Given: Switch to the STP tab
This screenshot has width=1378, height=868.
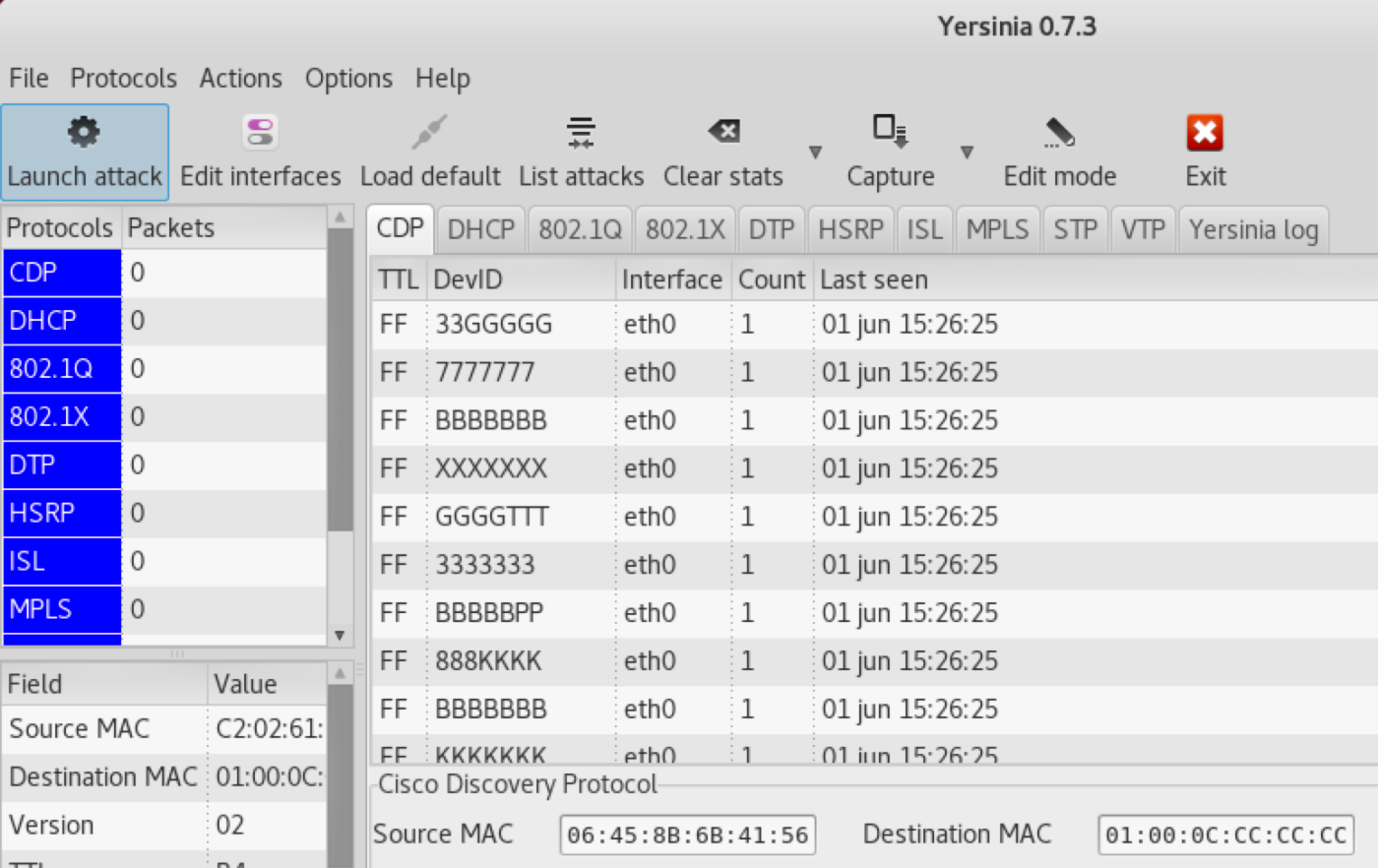Looking at the screenshot, I should click(1075, 228).
